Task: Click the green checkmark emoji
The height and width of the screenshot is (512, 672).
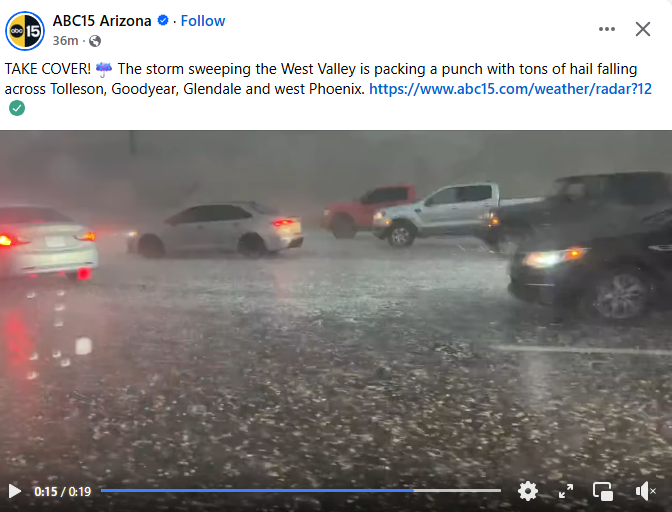Action: [x=17, y=108]
